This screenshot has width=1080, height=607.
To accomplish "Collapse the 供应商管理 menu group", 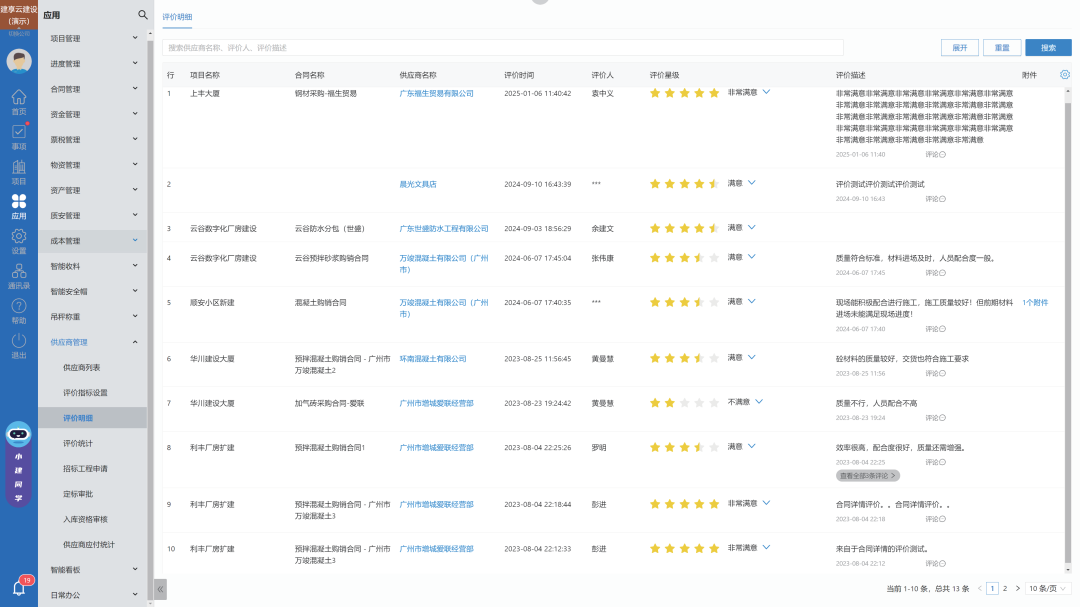I will coord(135,342).
